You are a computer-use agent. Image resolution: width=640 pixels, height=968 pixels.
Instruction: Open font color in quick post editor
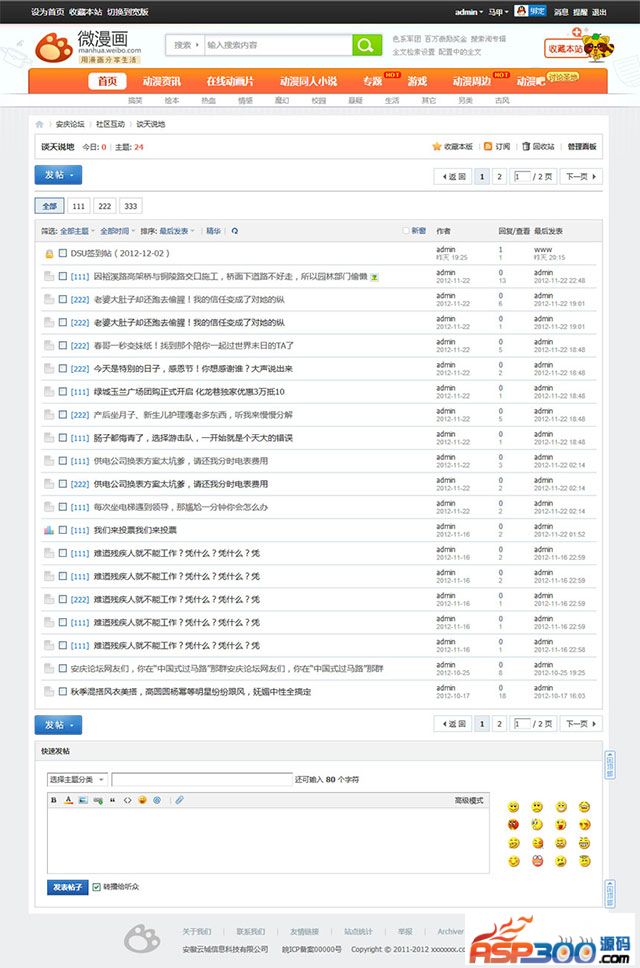(69, 800)
